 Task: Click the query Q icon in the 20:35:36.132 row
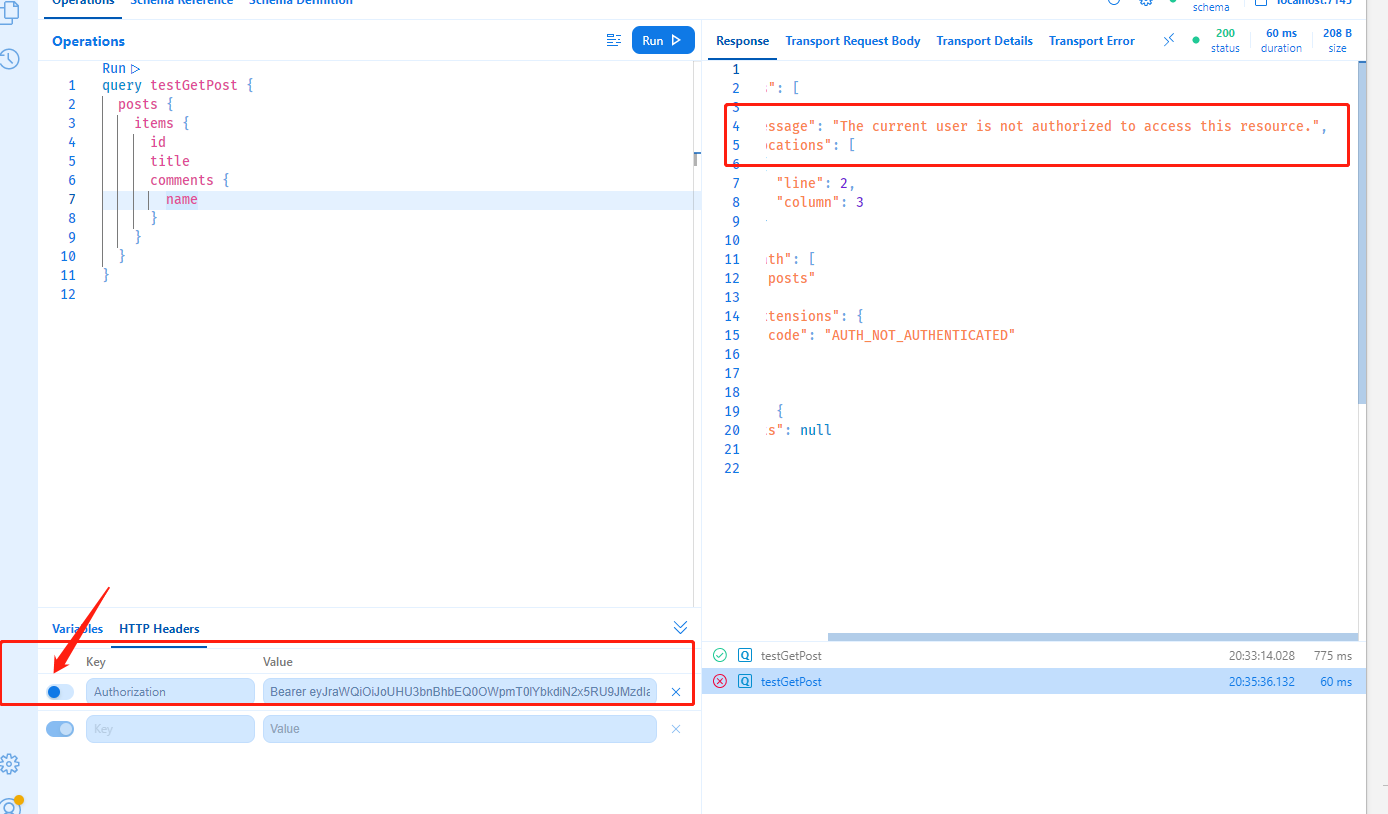pyautogui.click(x=744, y=682)
